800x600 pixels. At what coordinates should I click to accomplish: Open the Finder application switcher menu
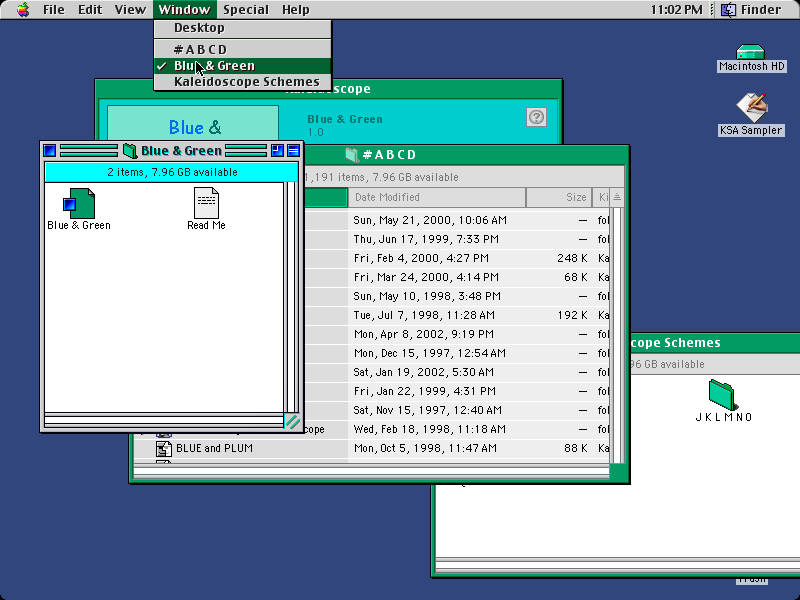[x=752, y=10]
